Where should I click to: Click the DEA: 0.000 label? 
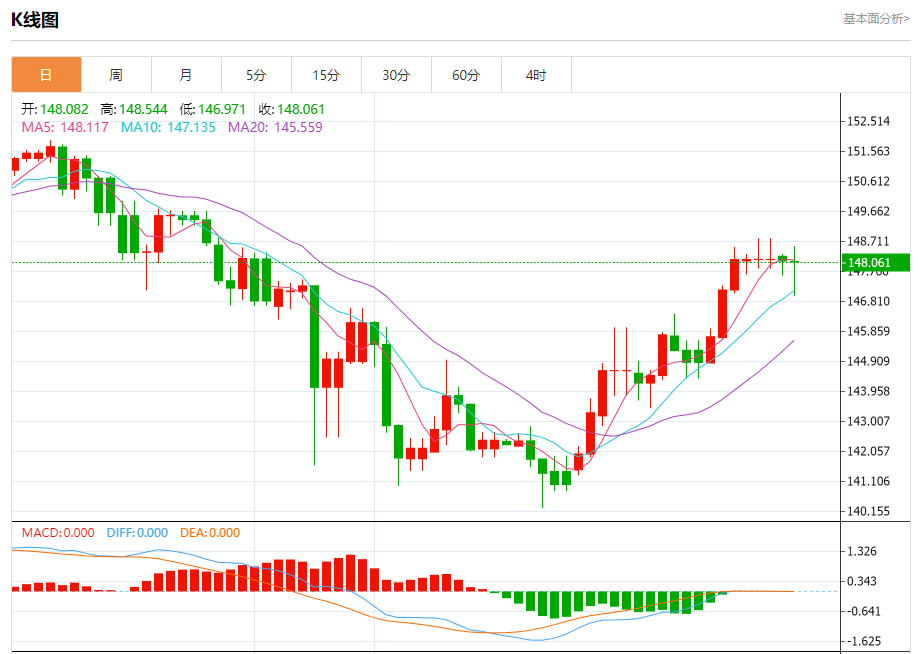(x=210, y=533)
